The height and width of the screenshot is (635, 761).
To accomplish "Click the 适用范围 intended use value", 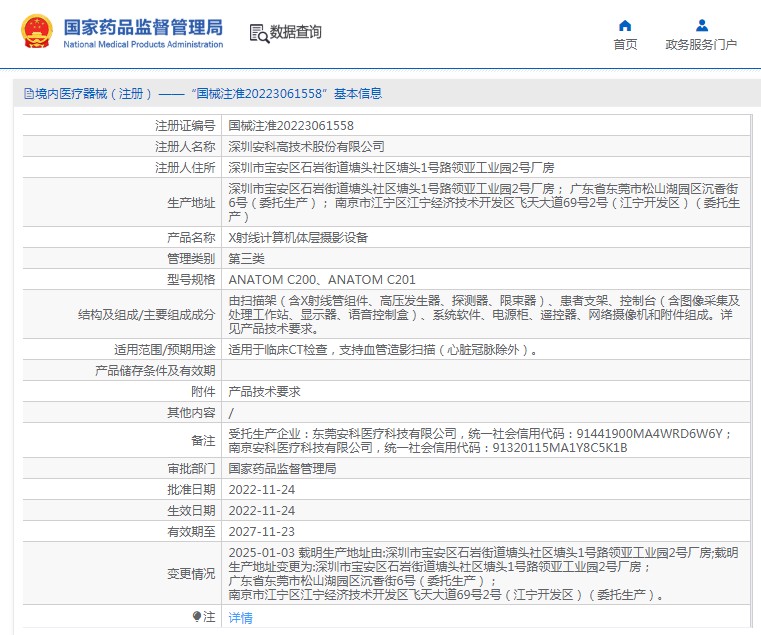I will [x=383, y=350].
